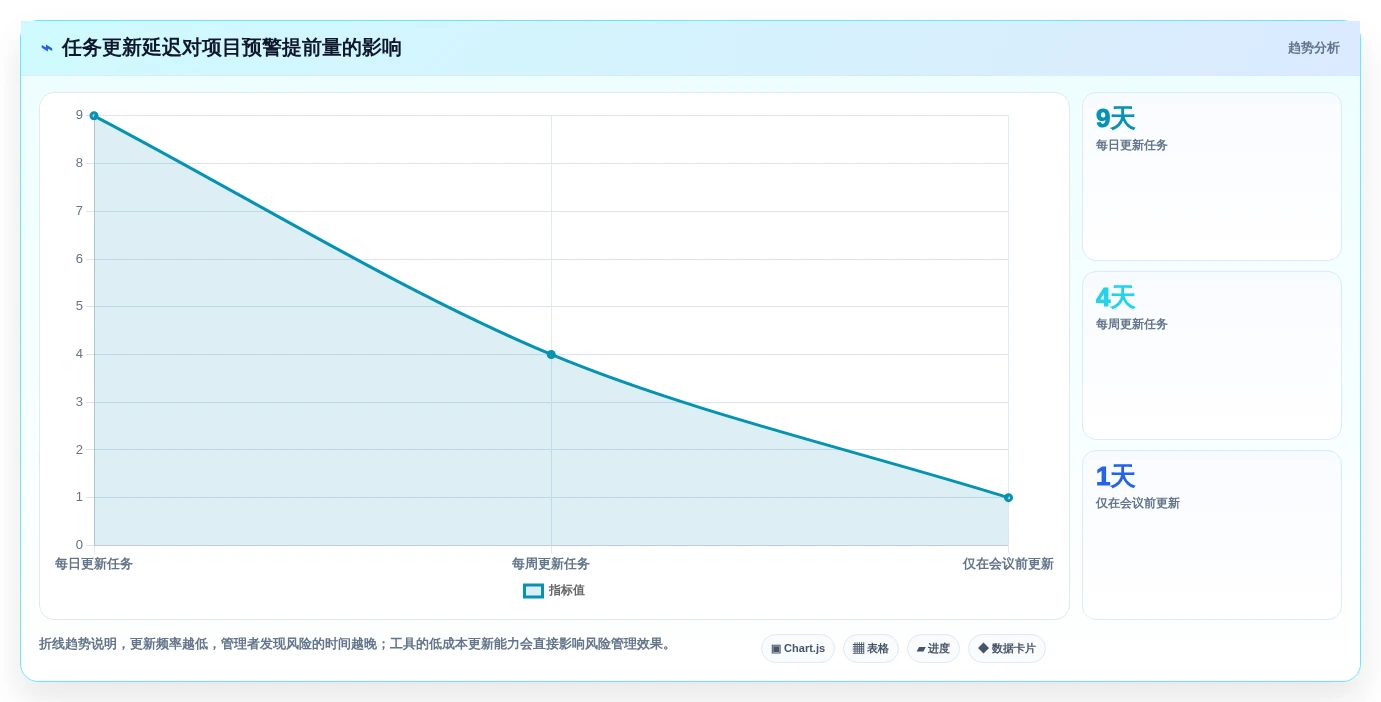
Task: Click the 表格 tag
Action: 870,648
